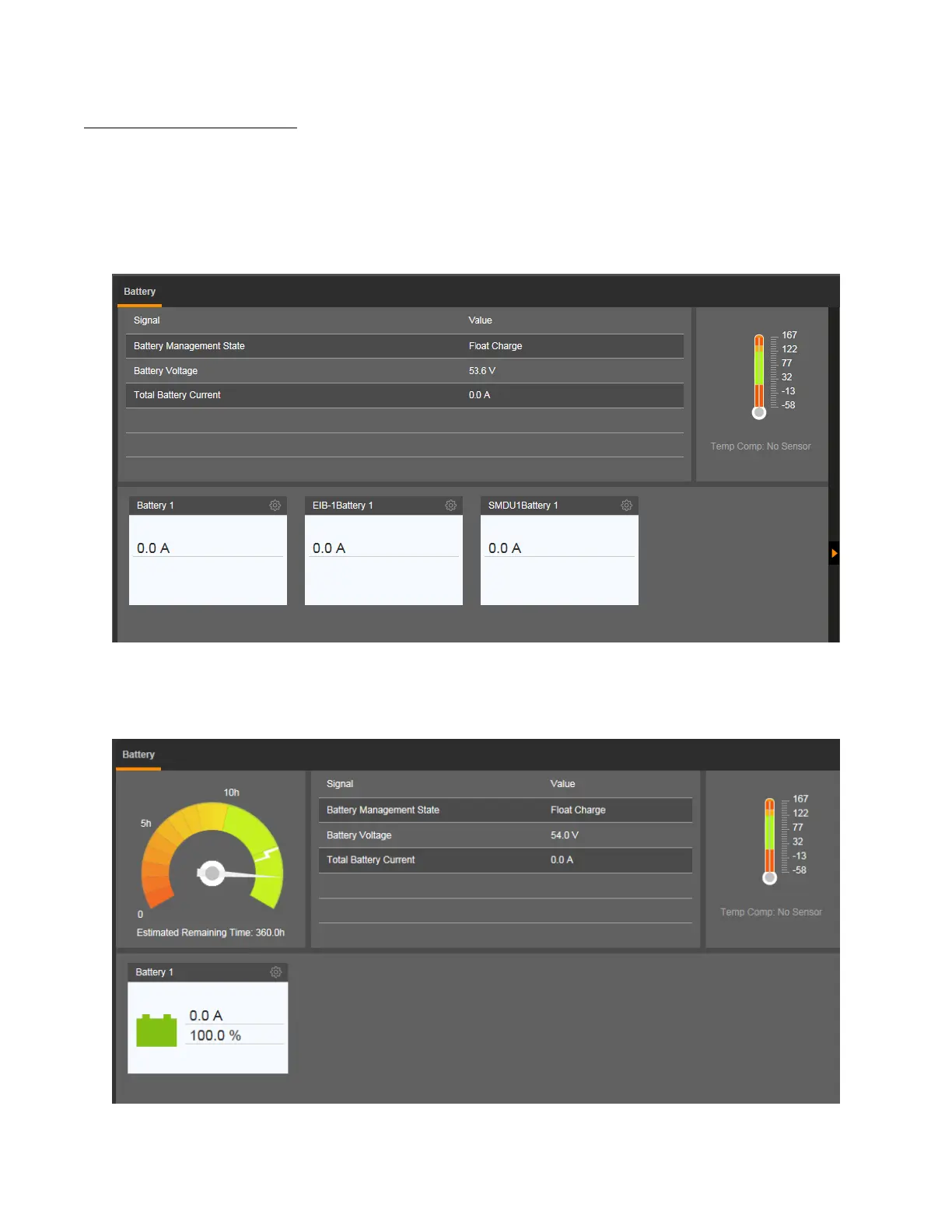Click the Battery Voltage value 54.0 V
952x1232 pixels.
click(565, 835)
